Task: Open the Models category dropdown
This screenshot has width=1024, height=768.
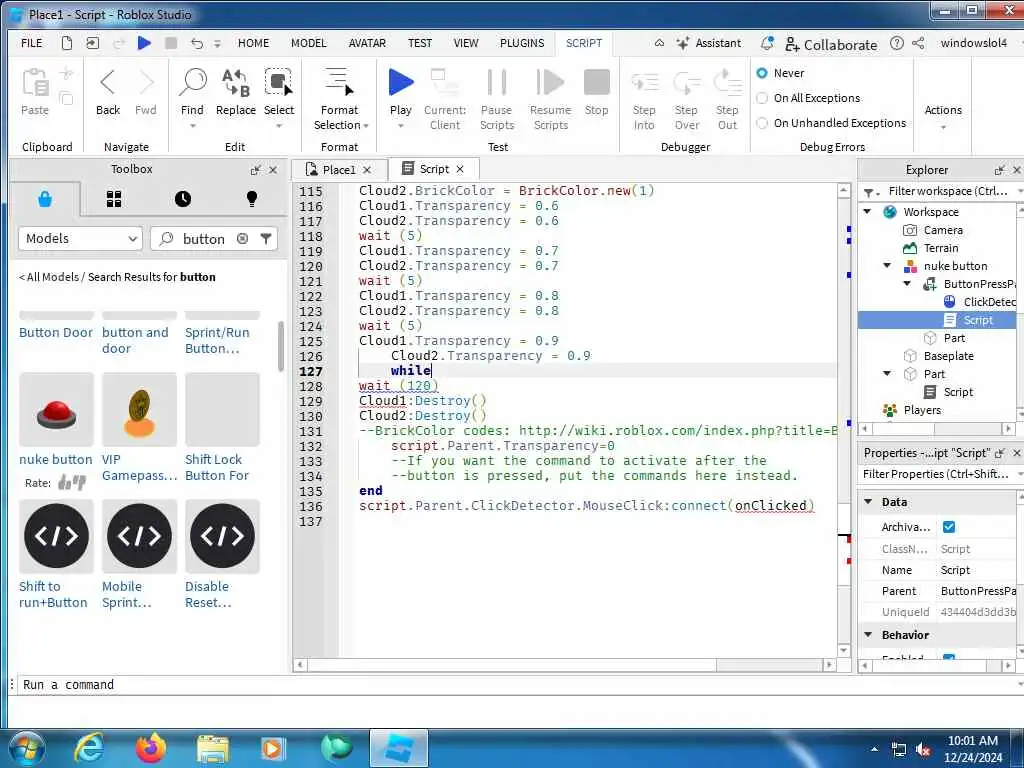Action: point(80,238)
